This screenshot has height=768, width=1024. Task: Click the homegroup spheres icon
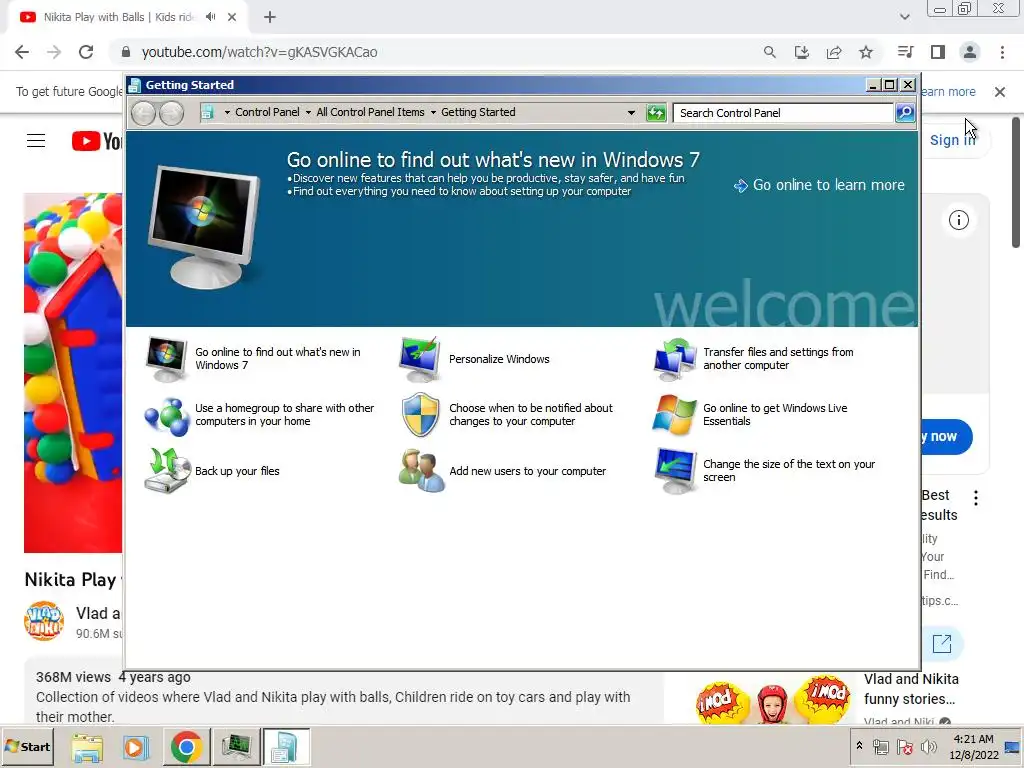click(167, 416)
